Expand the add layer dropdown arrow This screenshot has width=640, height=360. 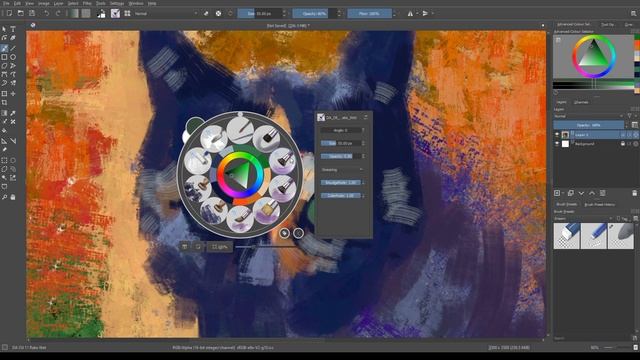[x=563, y=193]
